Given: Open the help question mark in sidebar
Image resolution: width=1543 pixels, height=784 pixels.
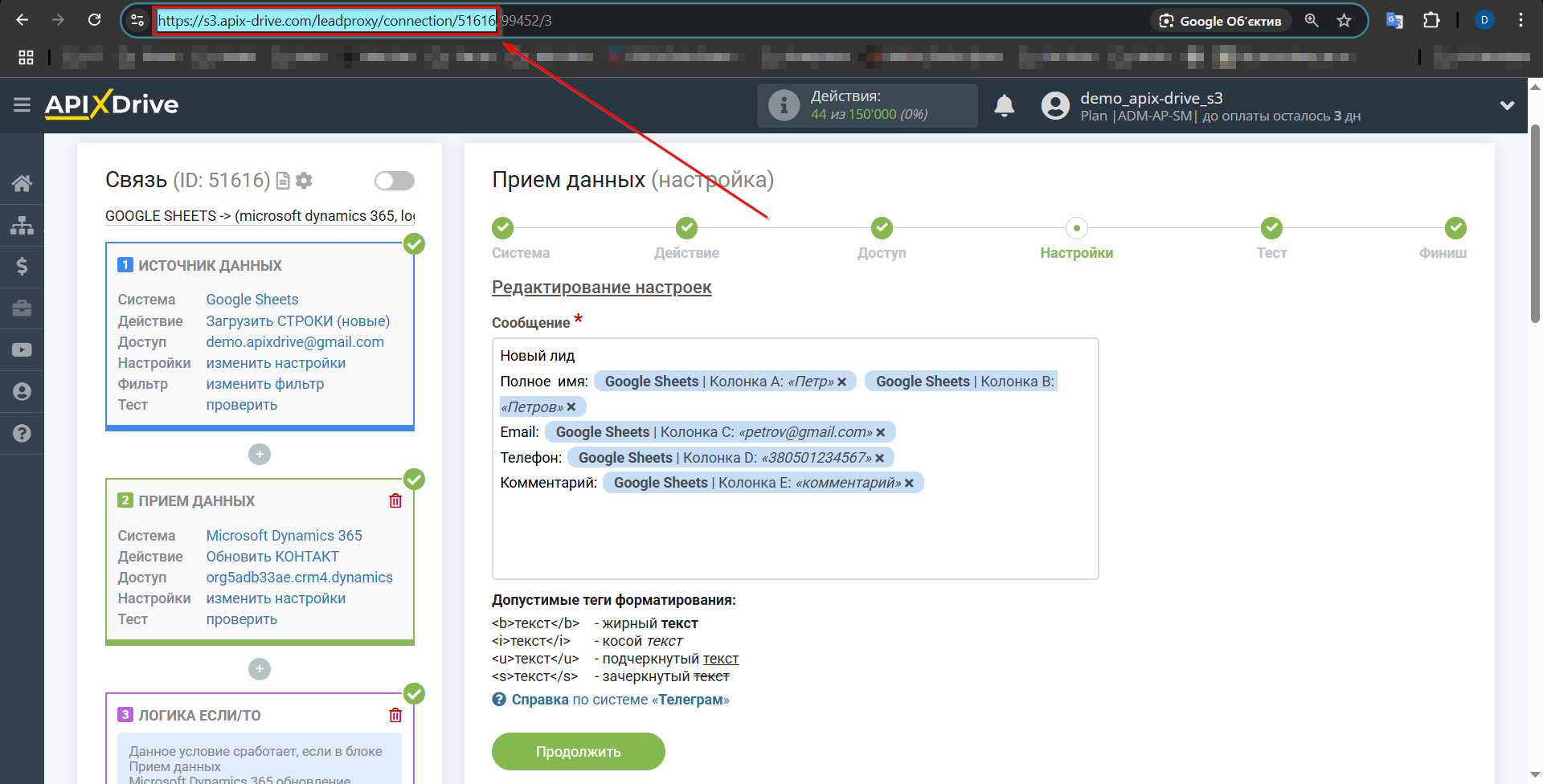Looking at the screenshot, I should [22, 433].
